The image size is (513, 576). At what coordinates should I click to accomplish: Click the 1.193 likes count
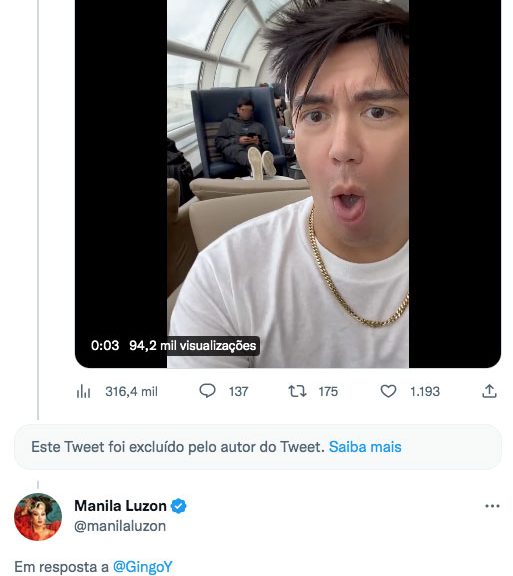(x=425, y=391)
